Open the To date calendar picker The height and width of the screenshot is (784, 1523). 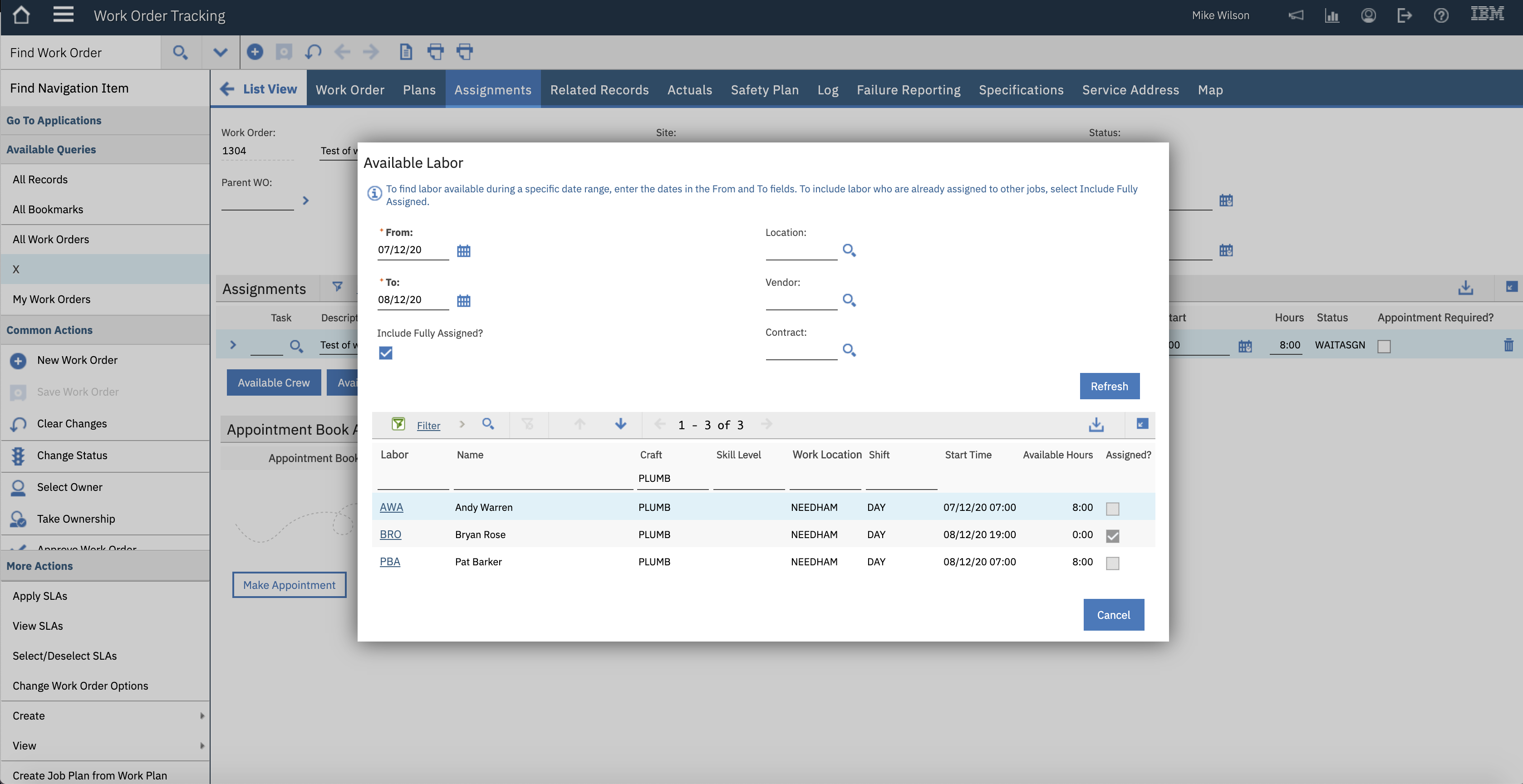463,300
